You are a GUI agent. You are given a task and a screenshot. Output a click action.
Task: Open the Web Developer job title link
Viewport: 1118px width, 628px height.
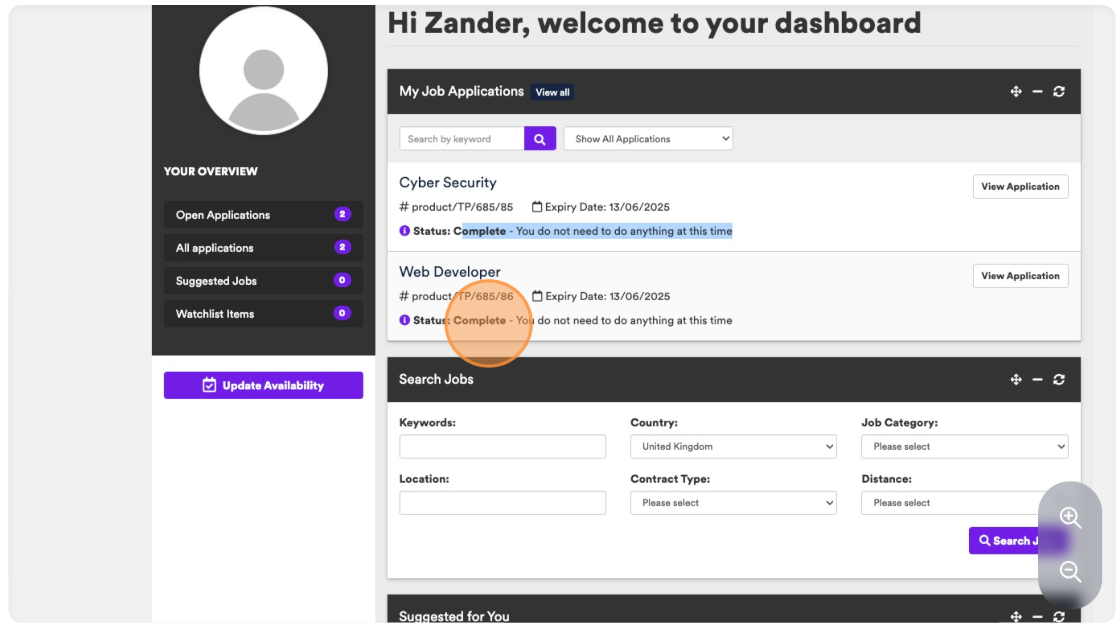450,272
